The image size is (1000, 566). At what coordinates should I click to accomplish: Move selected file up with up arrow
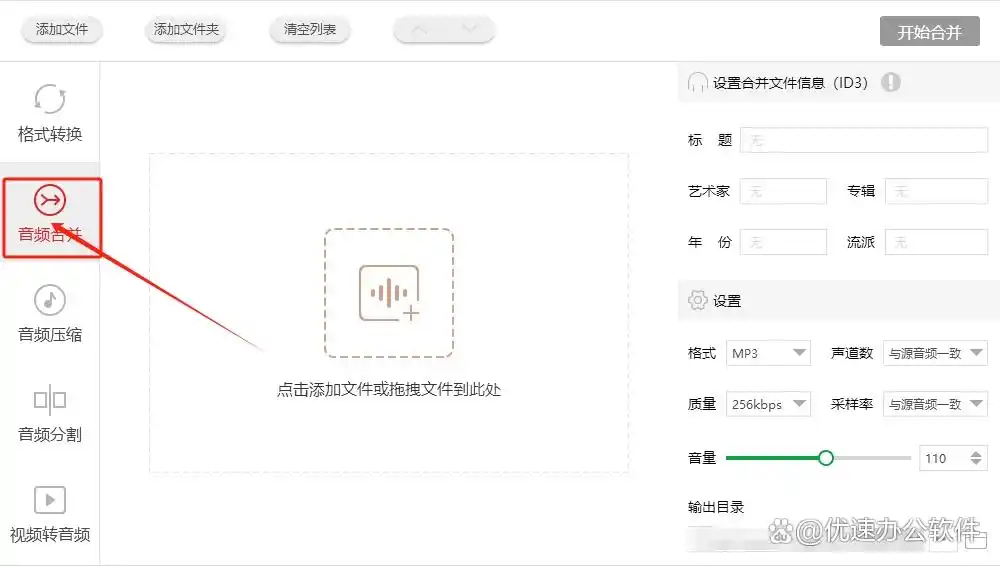pyautogui.click(x=419, y=29)
